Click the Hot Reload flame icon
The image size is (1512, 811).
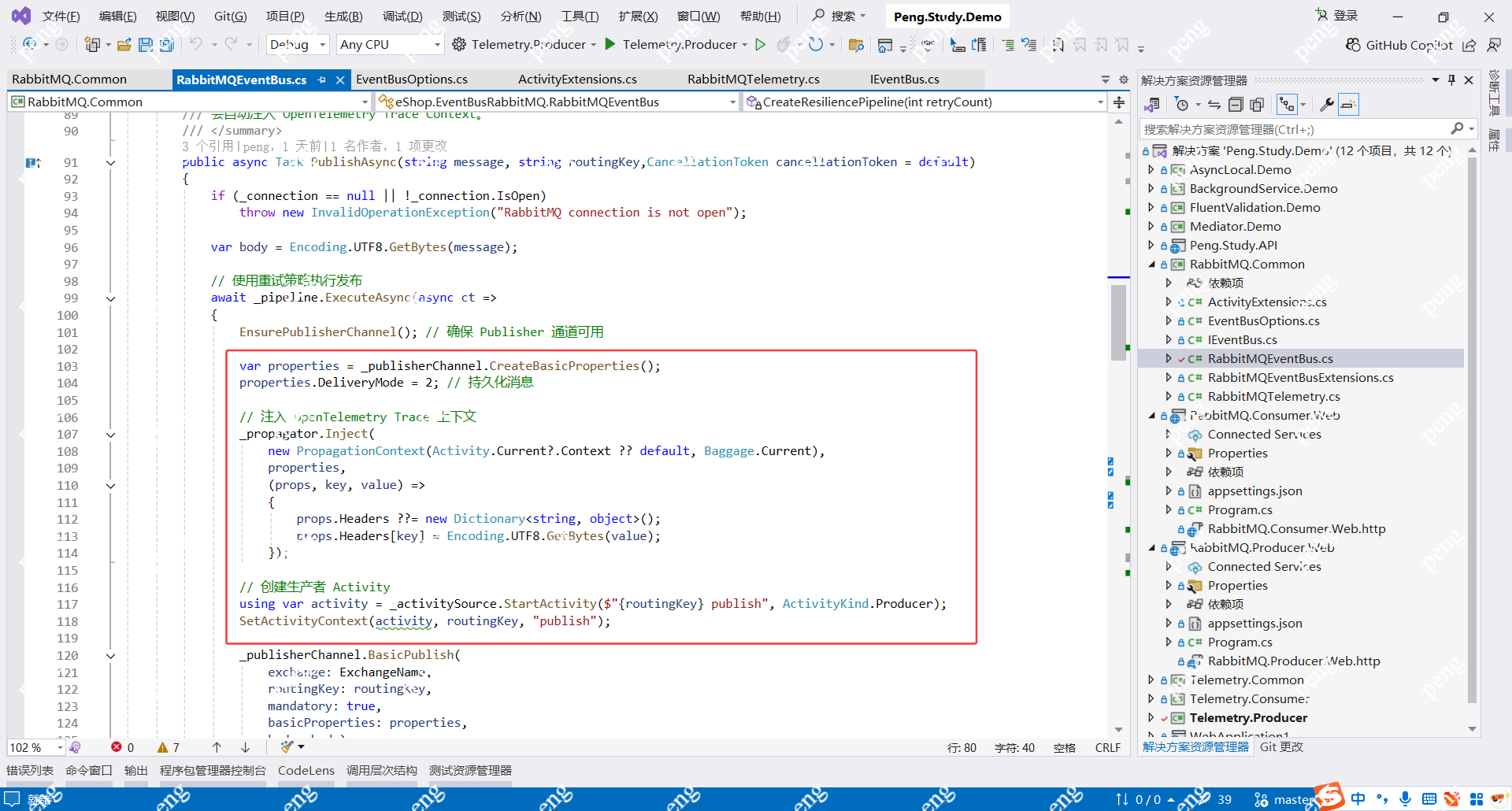pyautogui.click(x=784, y=44)
